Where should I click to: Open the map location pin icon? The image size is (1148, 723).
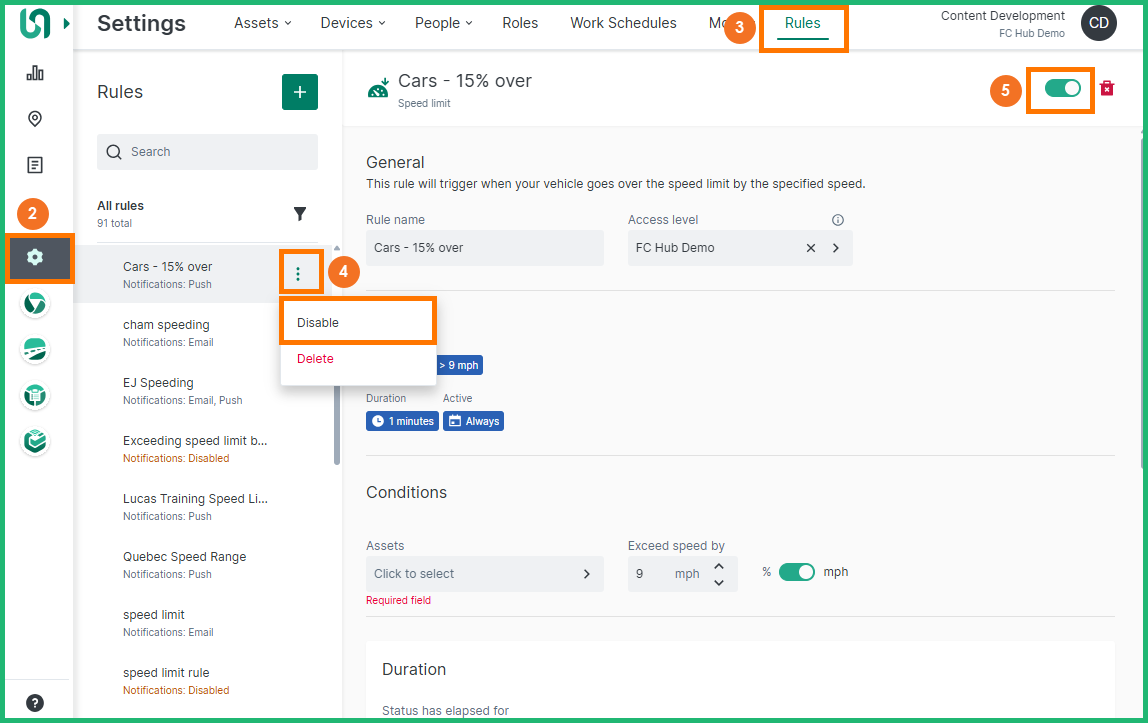pyautogui.click(x=35, y=119)
